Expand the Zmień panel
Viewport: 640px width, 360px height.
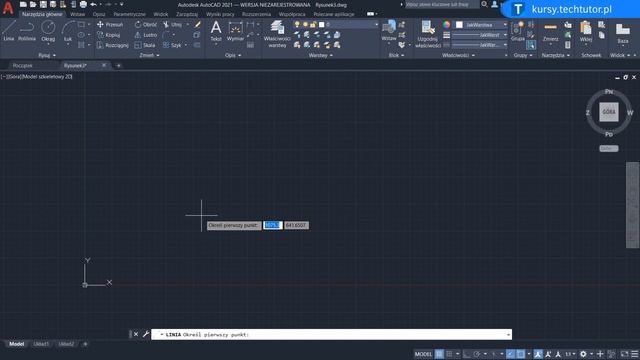tap(149, 55)
